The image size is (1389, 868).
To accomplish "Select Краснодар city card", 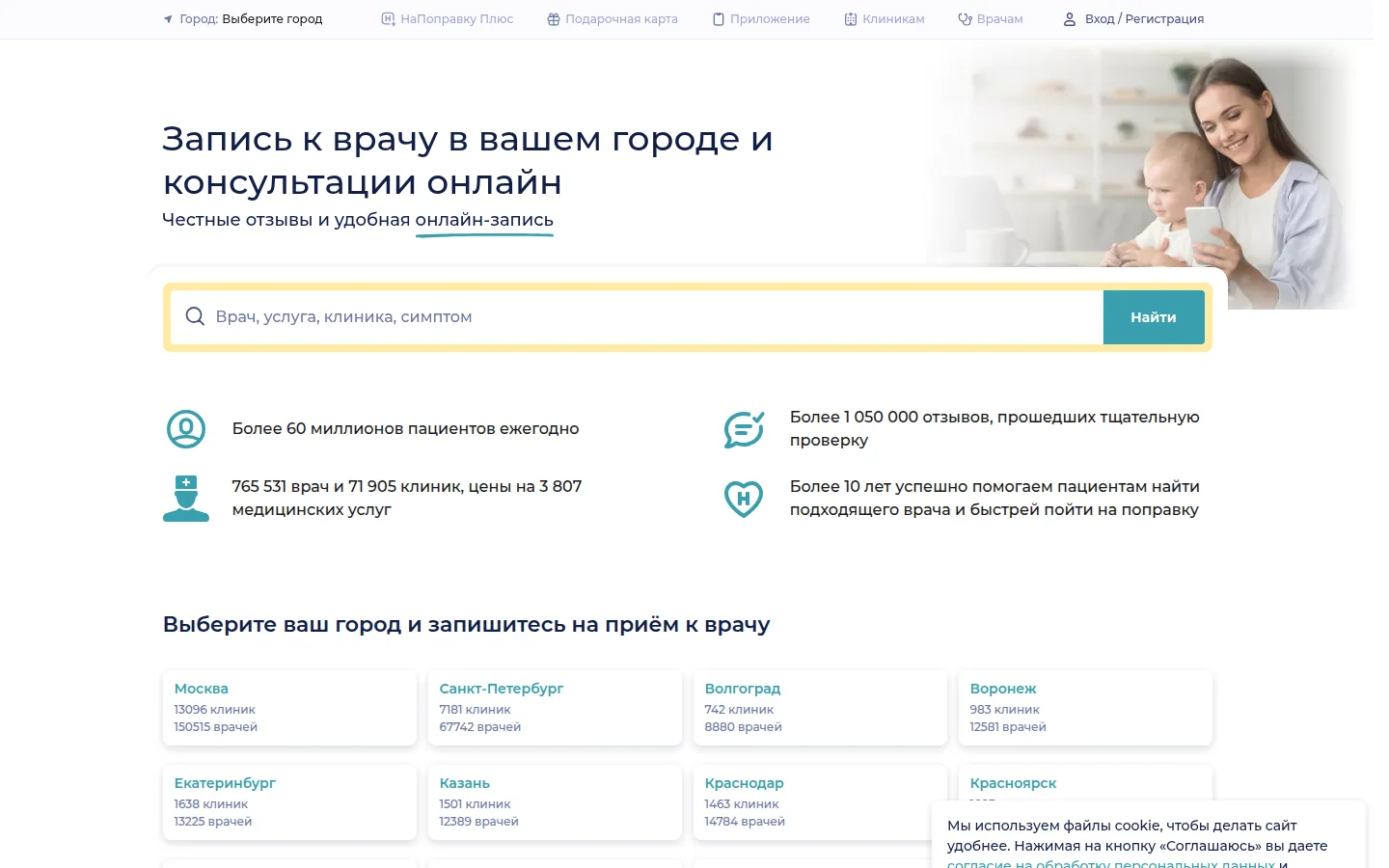I will click(820, 802).
